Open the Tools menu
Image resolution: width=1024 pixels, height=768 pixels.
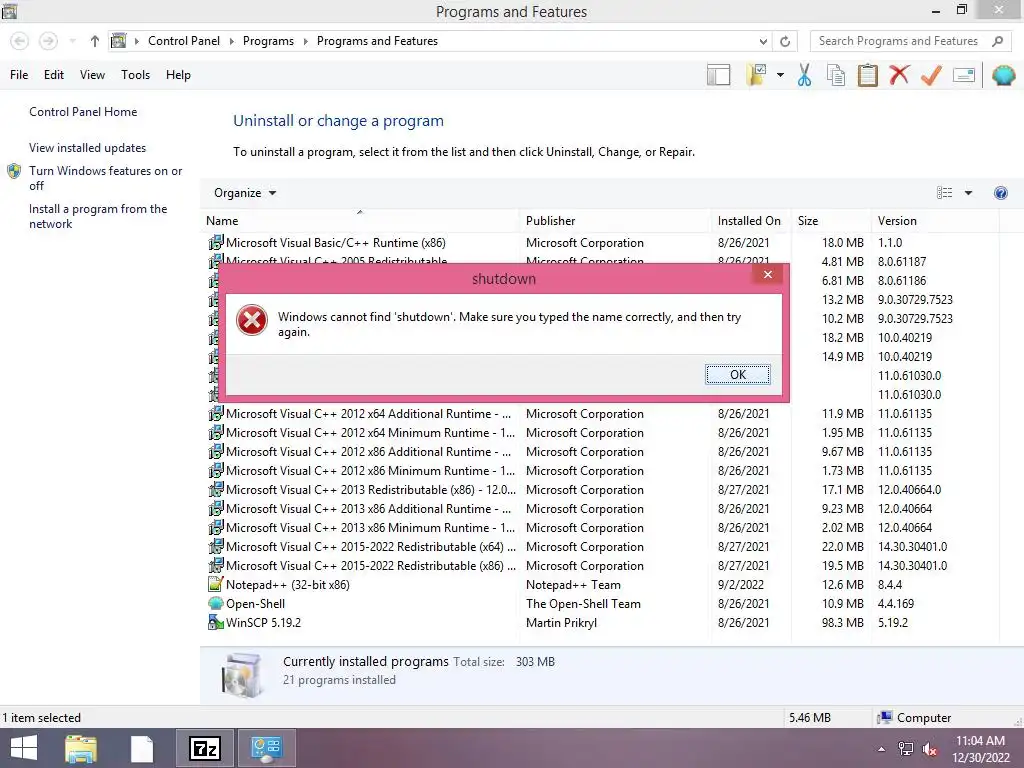[135, 74]
